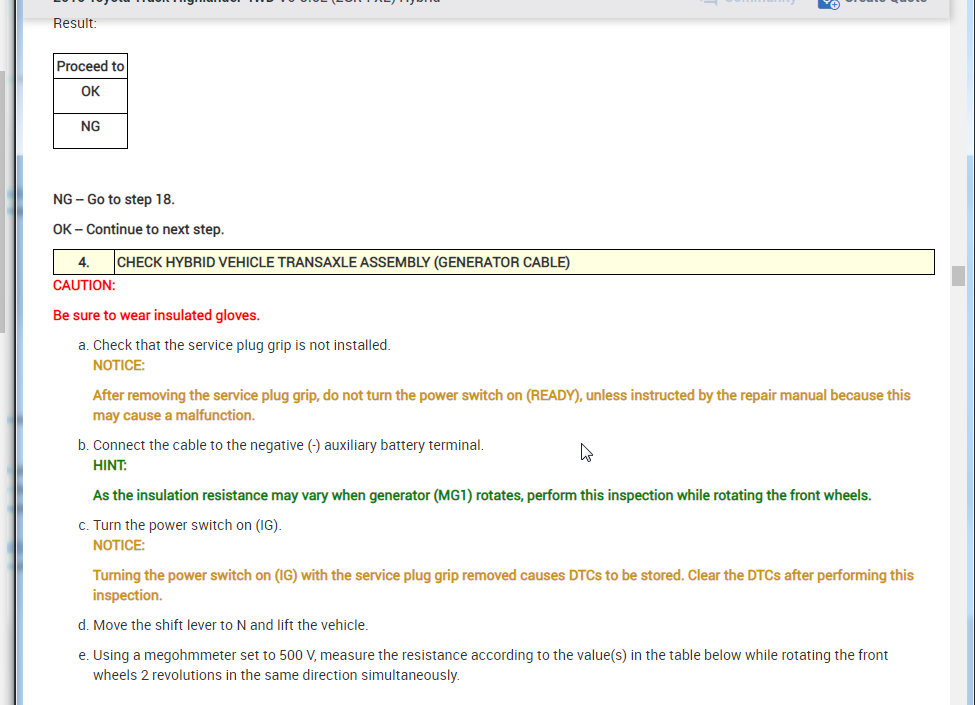Click step b 'Connect the cable to the negative'
975x705 pixels.
288,445
